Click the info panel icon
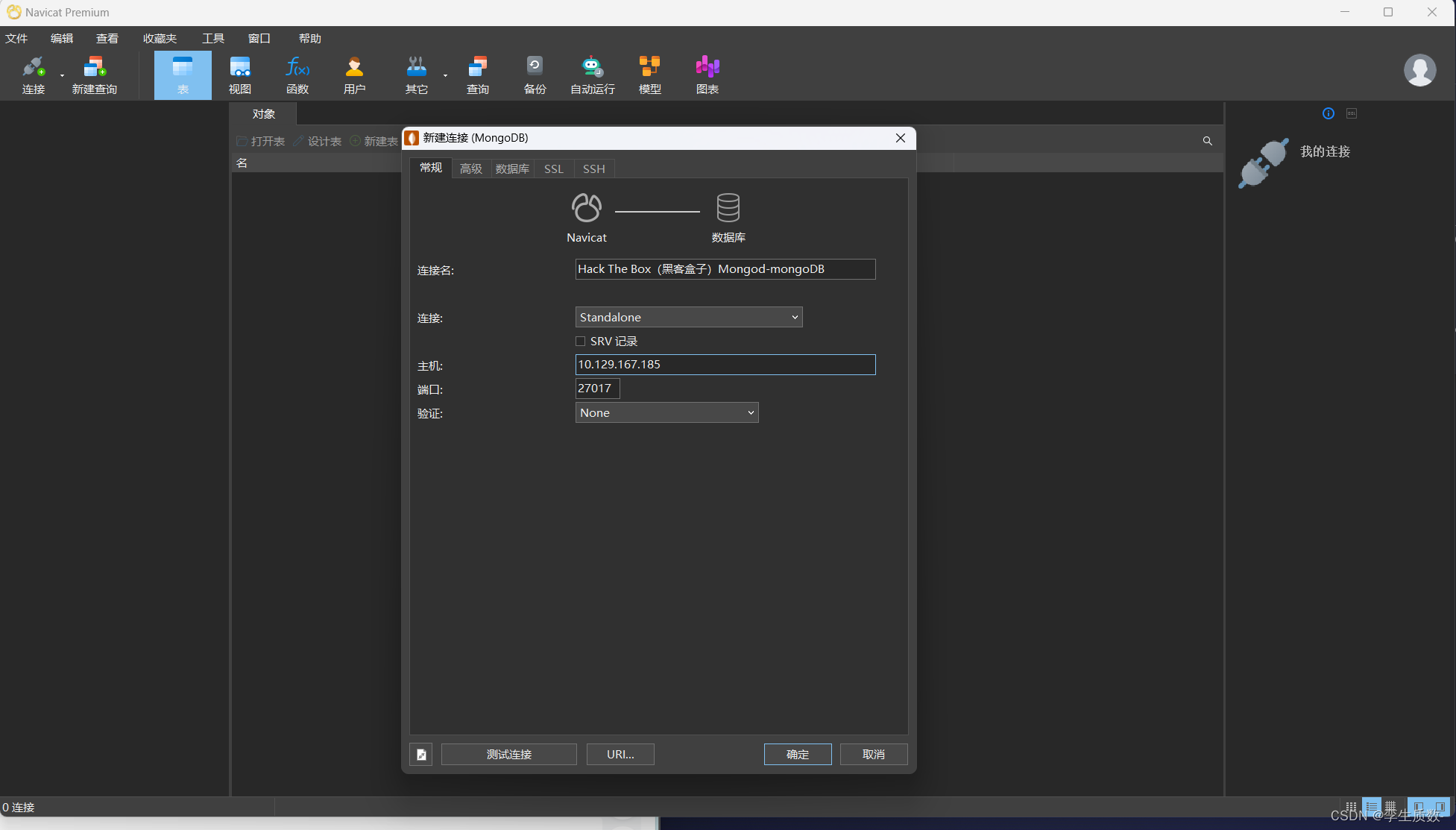The height and width of the screenshot is (830, 1456). point(1329,113)
